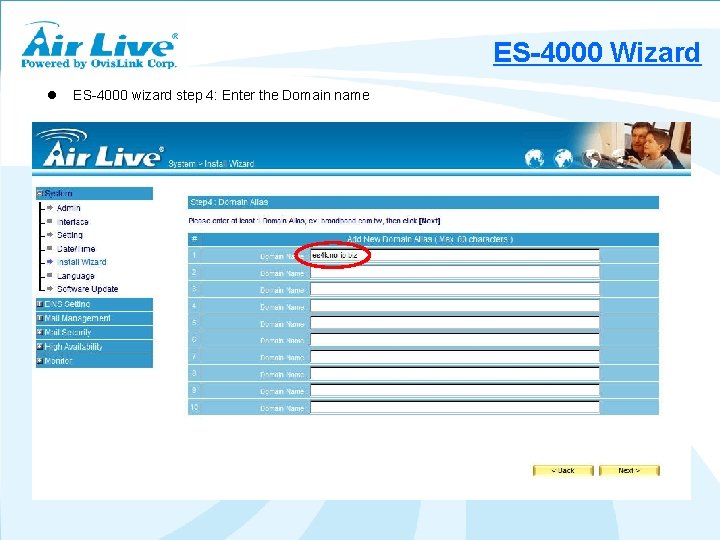The width and height of the screenshot is (720, 540).
Task: Click the Step4 : Domain Alias header
Action: pos(423,202)
